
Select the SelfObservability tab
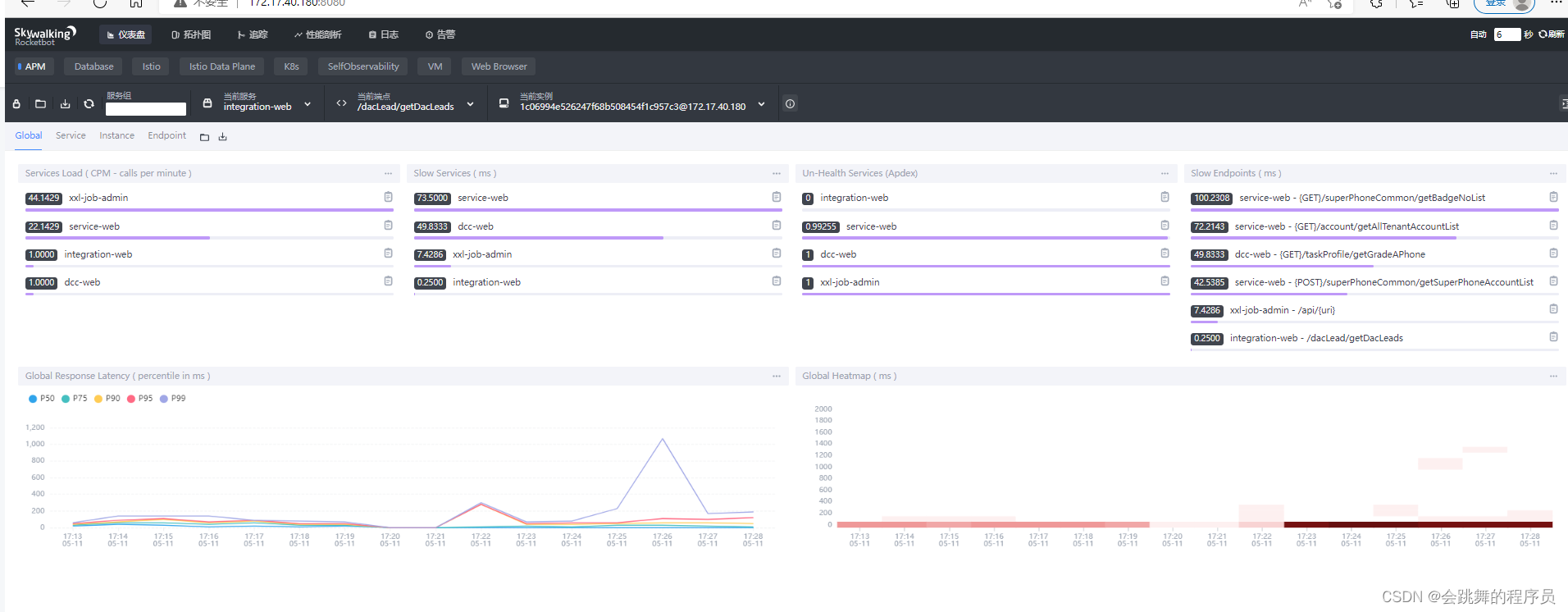(363, 66)
